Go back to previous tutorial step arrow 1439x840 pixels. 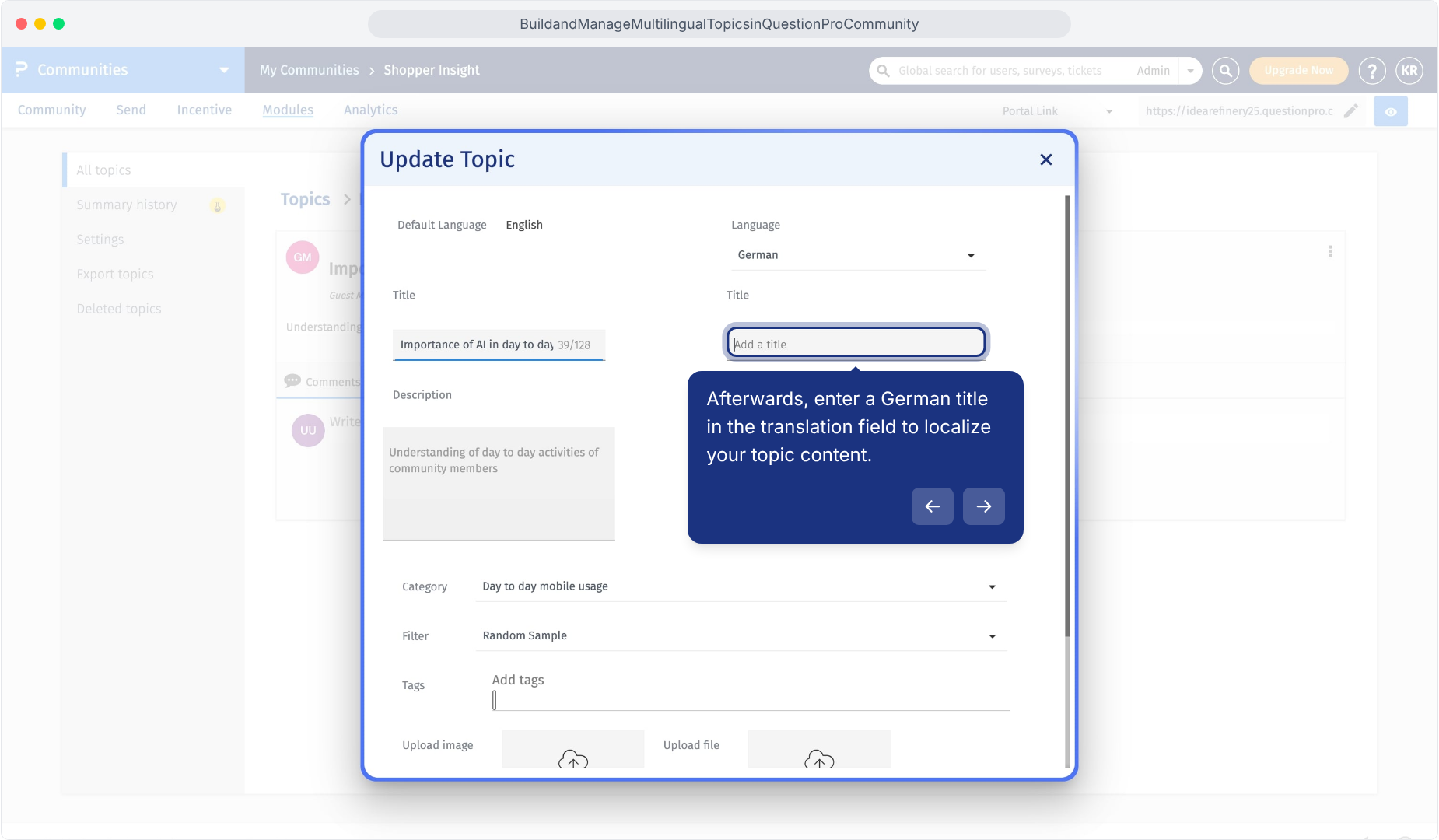click(932, 506)
